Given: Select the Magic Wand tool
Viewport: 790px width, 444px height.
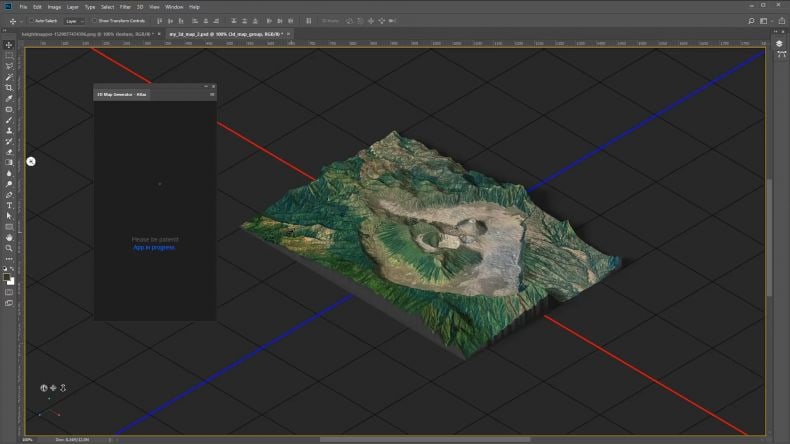Looking at the screenshot, I should tap(9, 77).
